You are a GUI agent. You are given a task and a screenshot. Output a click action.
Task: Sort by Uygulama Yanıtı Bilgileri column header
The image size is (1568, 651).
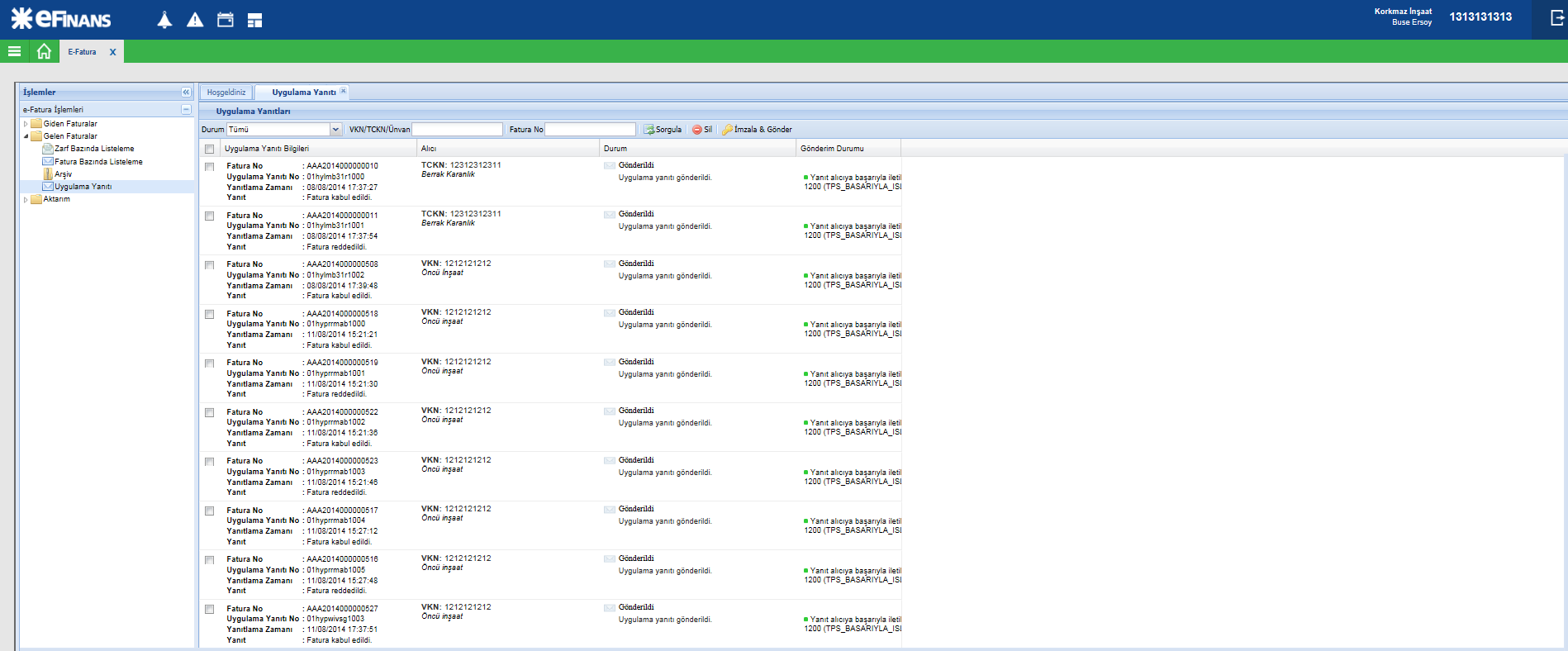click(x=318, y=149)
